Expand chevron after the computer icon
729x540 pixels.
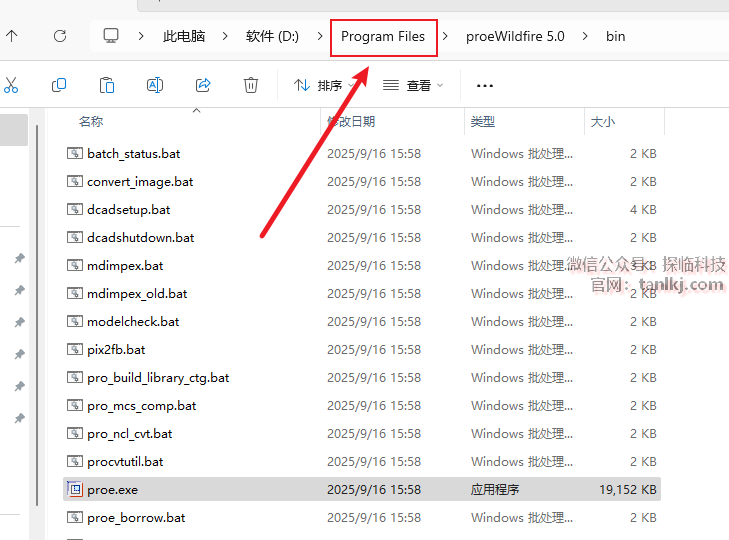[x=141, y=36]
